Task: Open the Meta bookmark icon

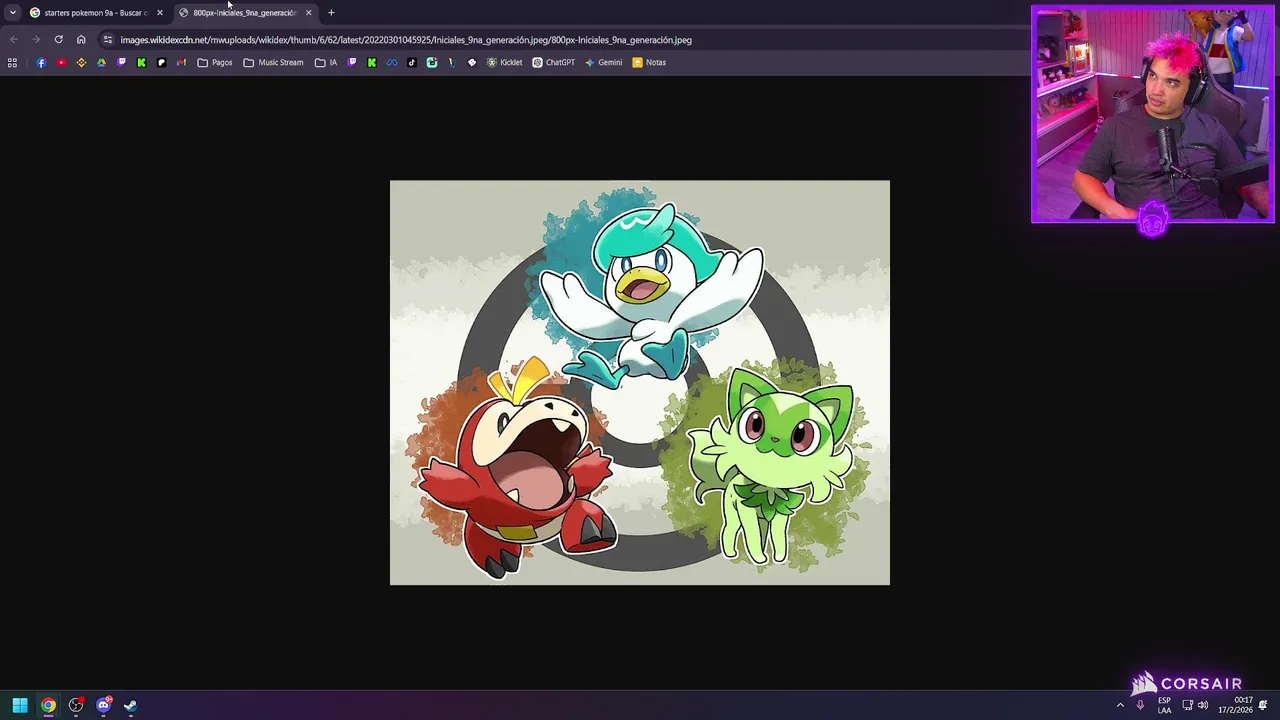Action: [391, 62]
